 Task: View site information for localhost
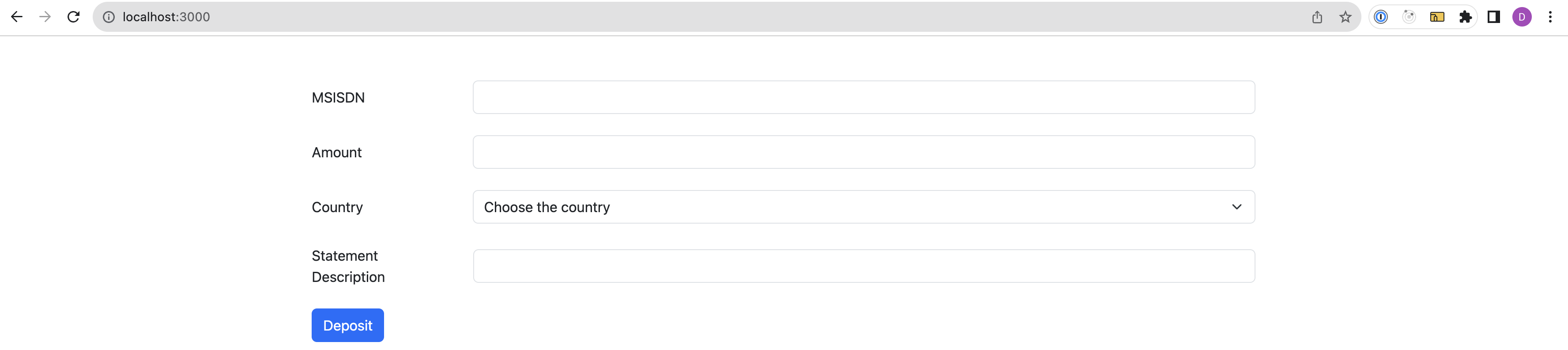tap(109, 17)
